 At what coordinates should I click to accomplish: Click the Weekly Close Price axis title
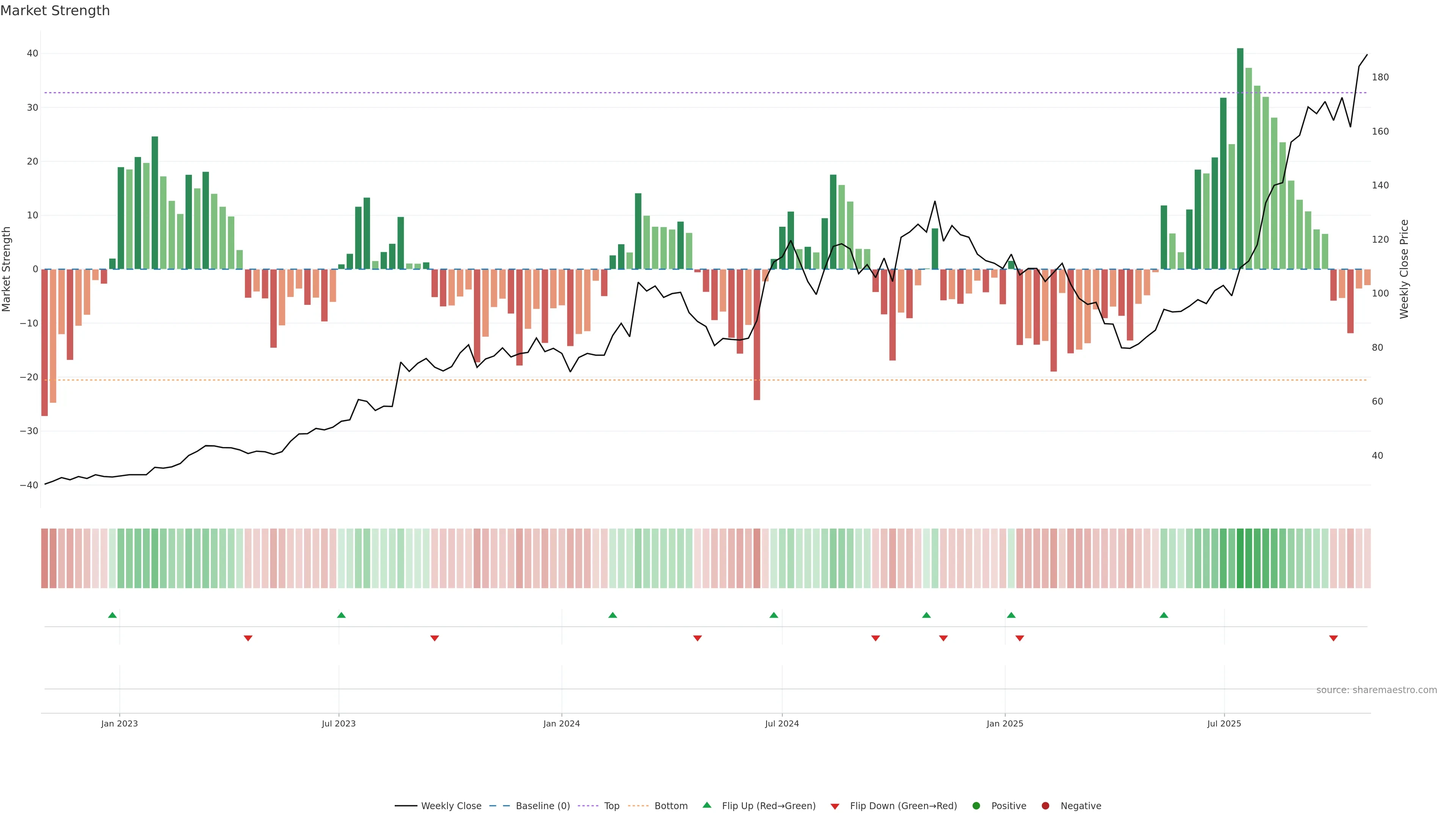1404,269
